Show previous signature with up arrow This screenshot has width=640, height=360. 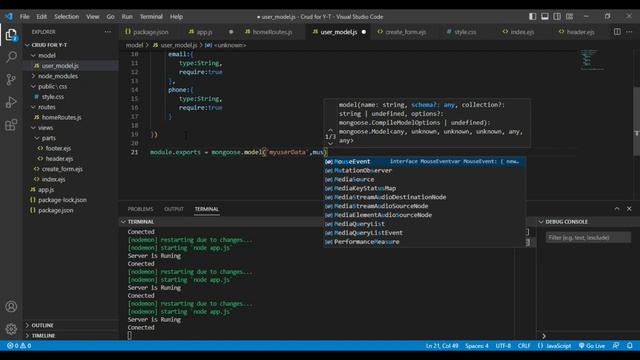pos(330,131)
